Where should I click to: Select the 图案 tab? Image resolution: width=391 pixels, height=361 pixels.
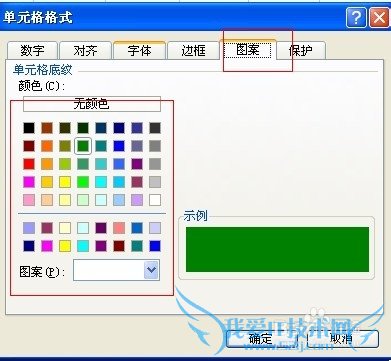pos(248,50)
